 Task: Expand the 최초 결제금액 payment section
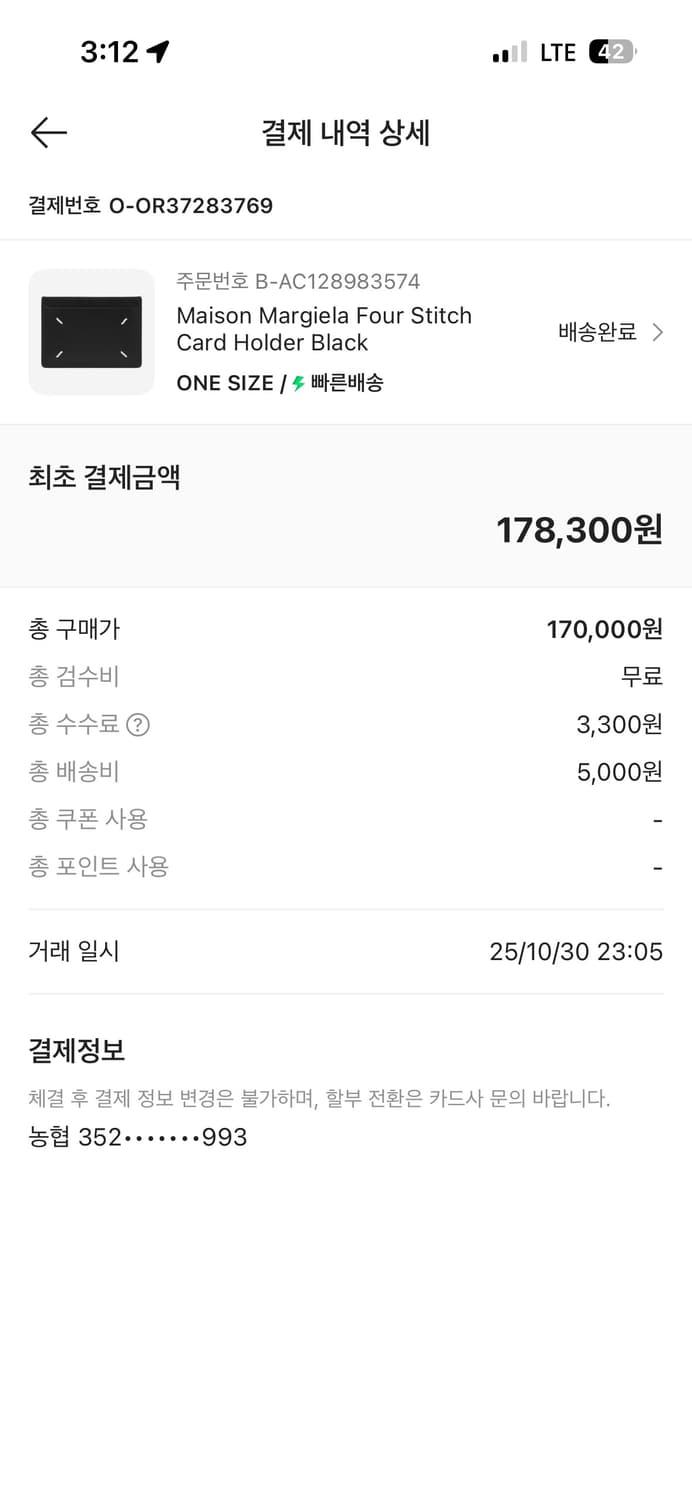click(x=103, y=476)
